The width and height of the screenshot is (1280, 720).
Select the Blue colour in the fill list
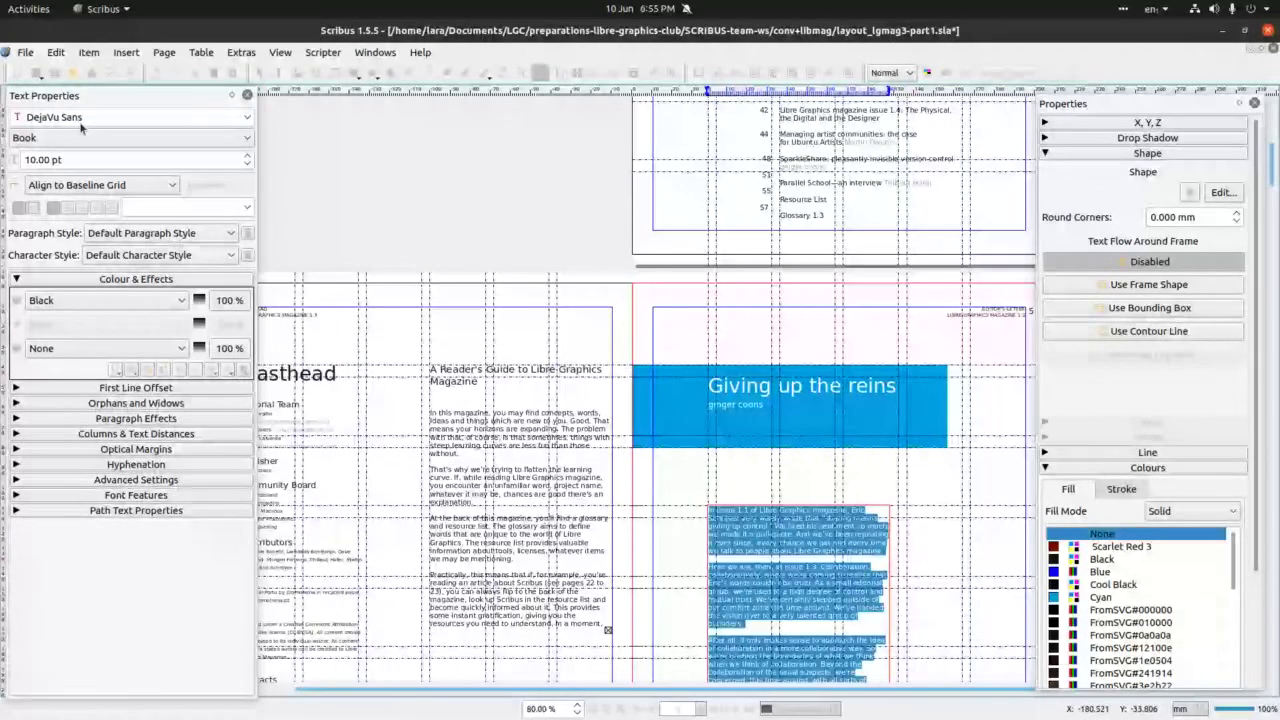1100,572
